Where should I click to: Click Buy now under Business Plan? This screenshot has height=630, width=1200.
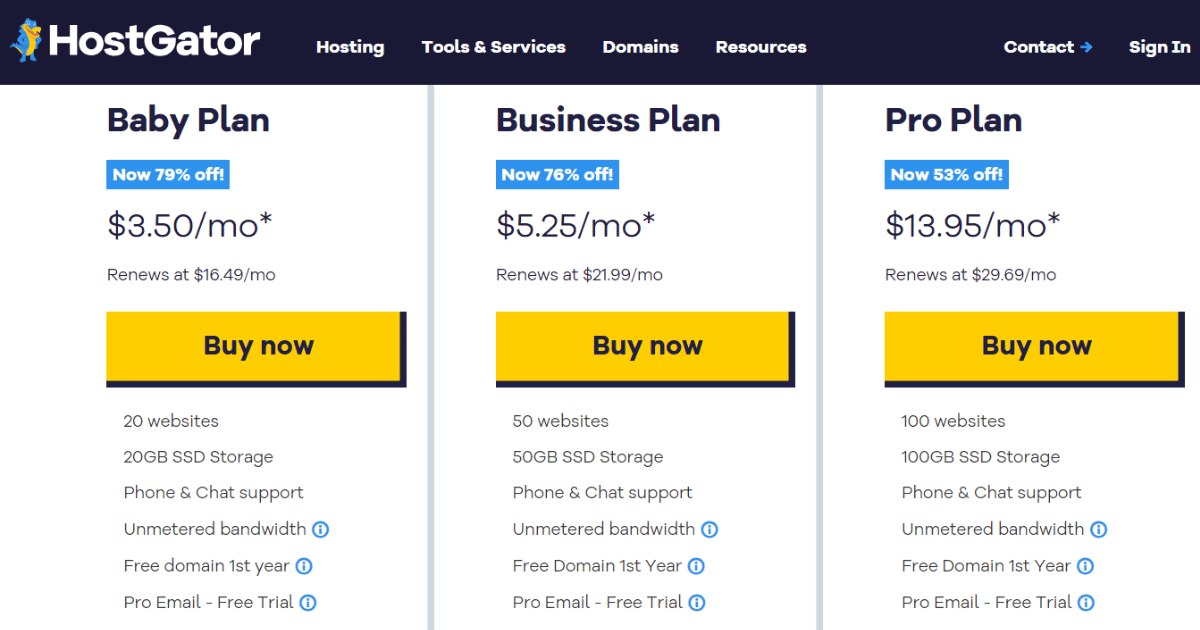click(644, 347)
